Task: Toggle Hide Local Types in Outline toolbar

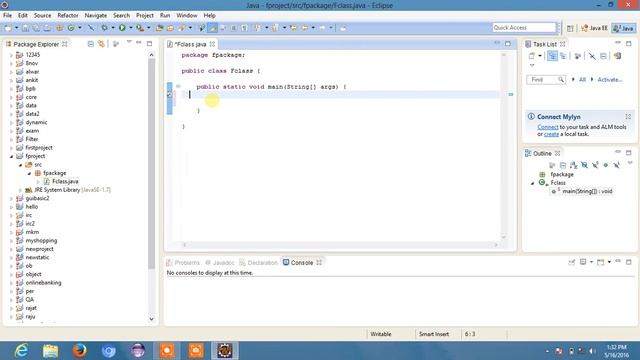Action: (x=616, y=165)
